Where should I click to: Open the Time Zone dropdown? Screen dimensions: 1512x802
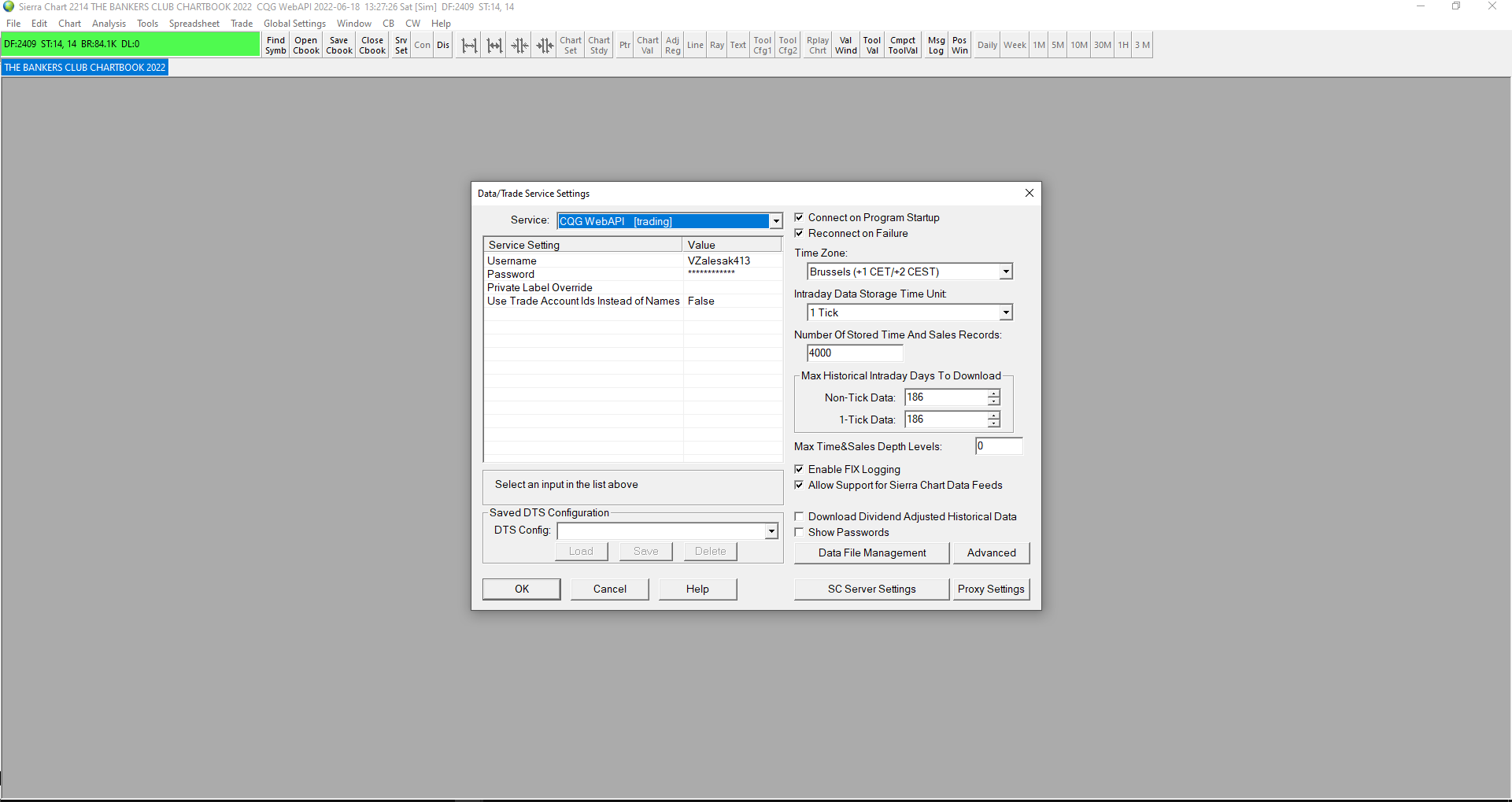coord(1005,272)
